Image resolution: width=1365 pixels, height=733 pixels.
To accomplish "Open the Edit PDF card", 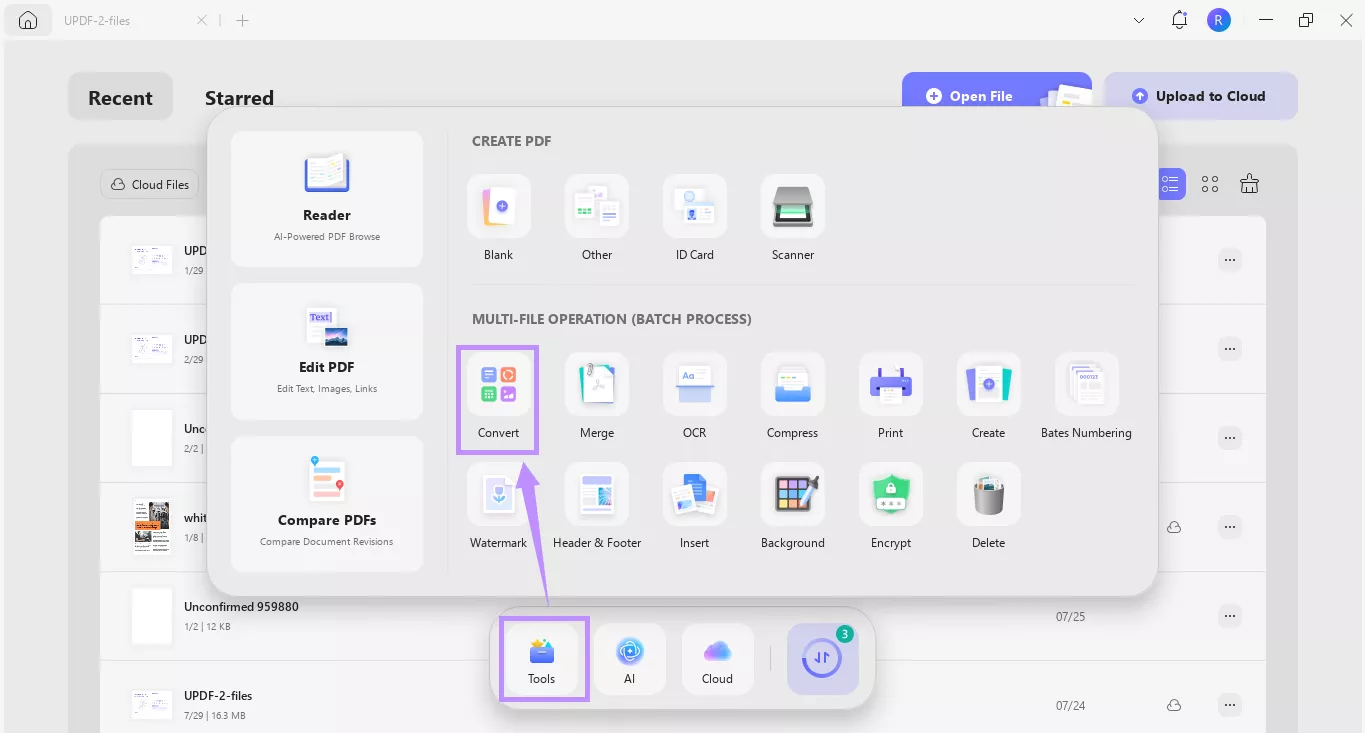I will (x=327, y=351).
